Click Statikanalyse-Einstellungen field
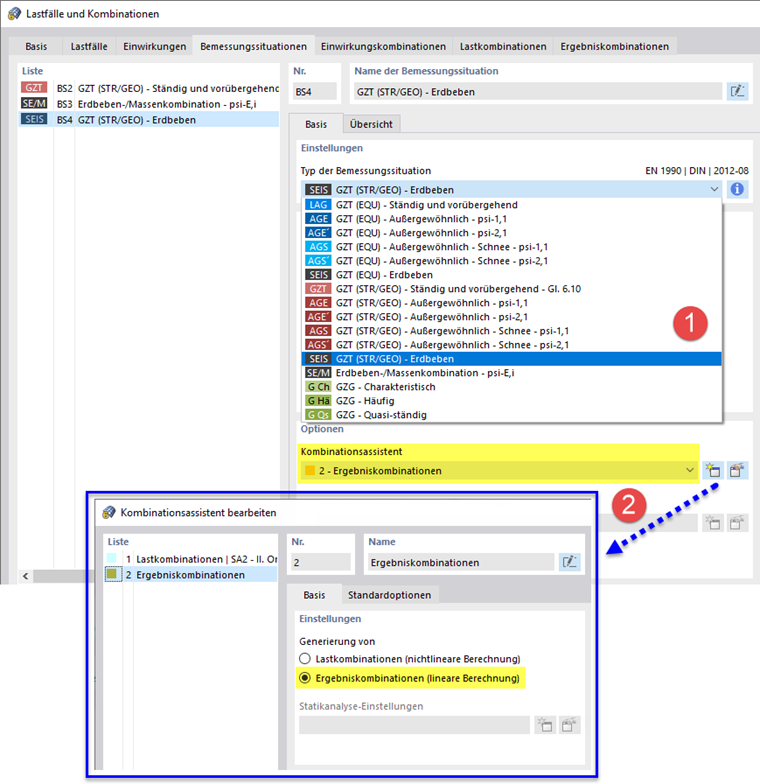Screen dimensions: 760x784 point(414,724)
